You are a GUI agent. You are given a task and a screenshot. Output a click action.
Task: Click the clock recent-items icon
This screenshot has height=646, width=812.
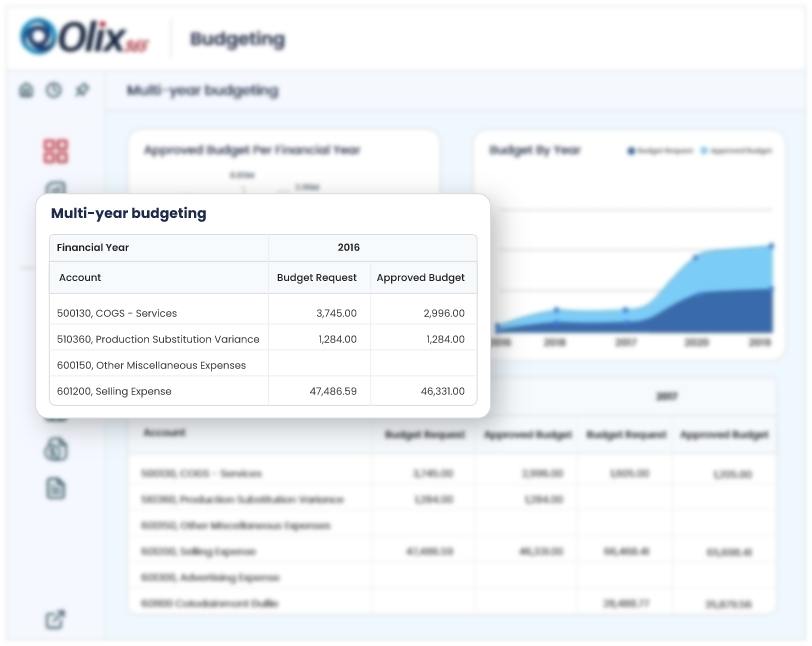pyautogui.click(x=54, y=90)
